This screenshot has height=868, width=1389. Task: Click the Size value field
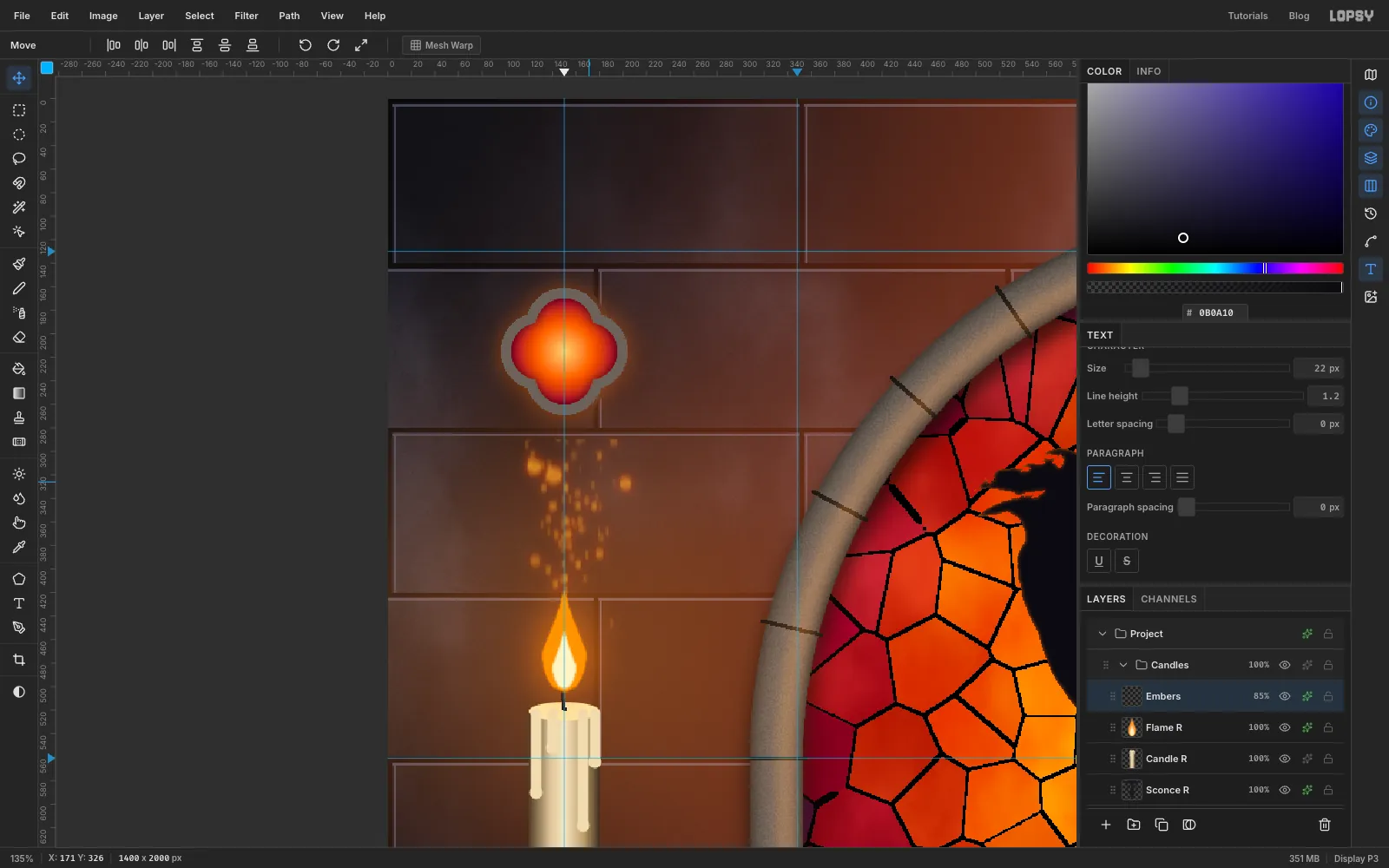tap(1319, 368)
